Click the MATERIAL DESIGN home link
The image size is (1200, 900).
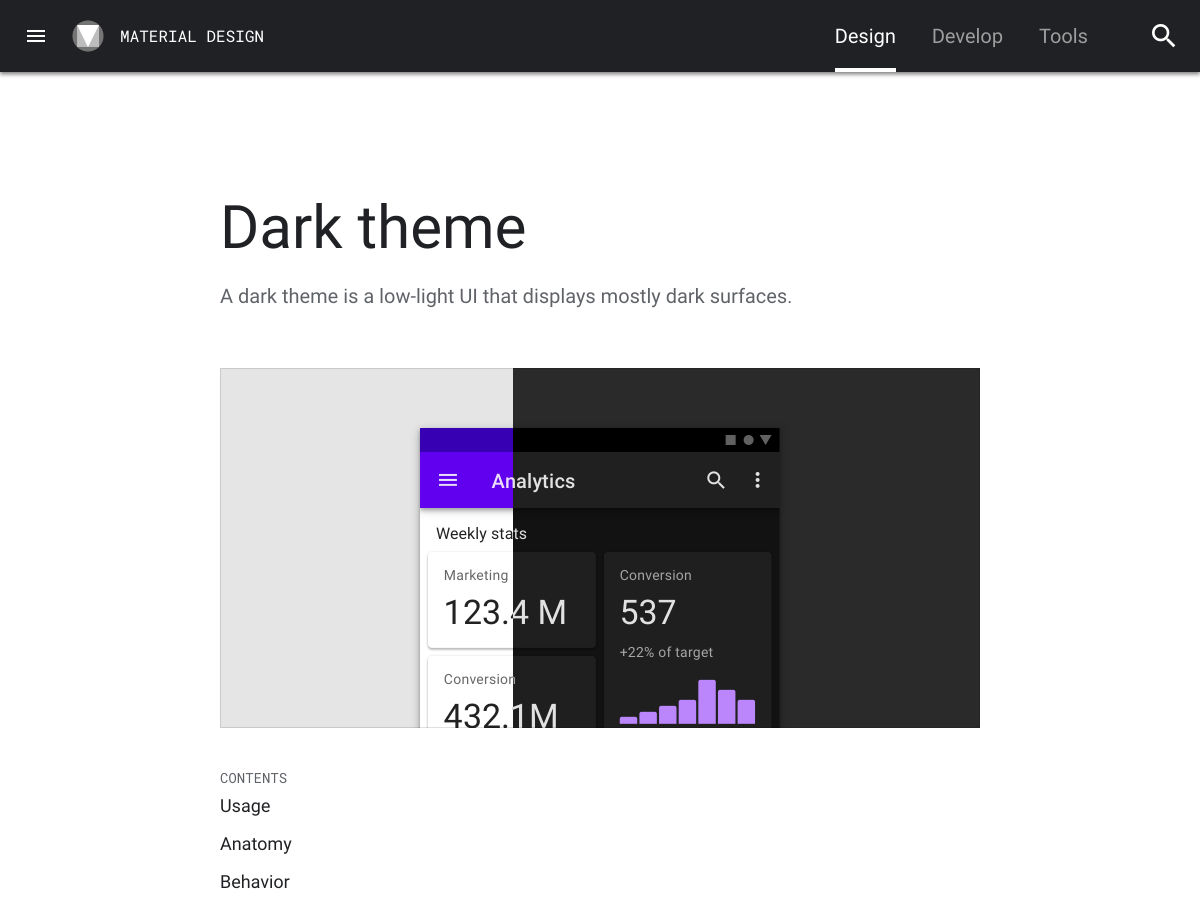coord(192,36)
